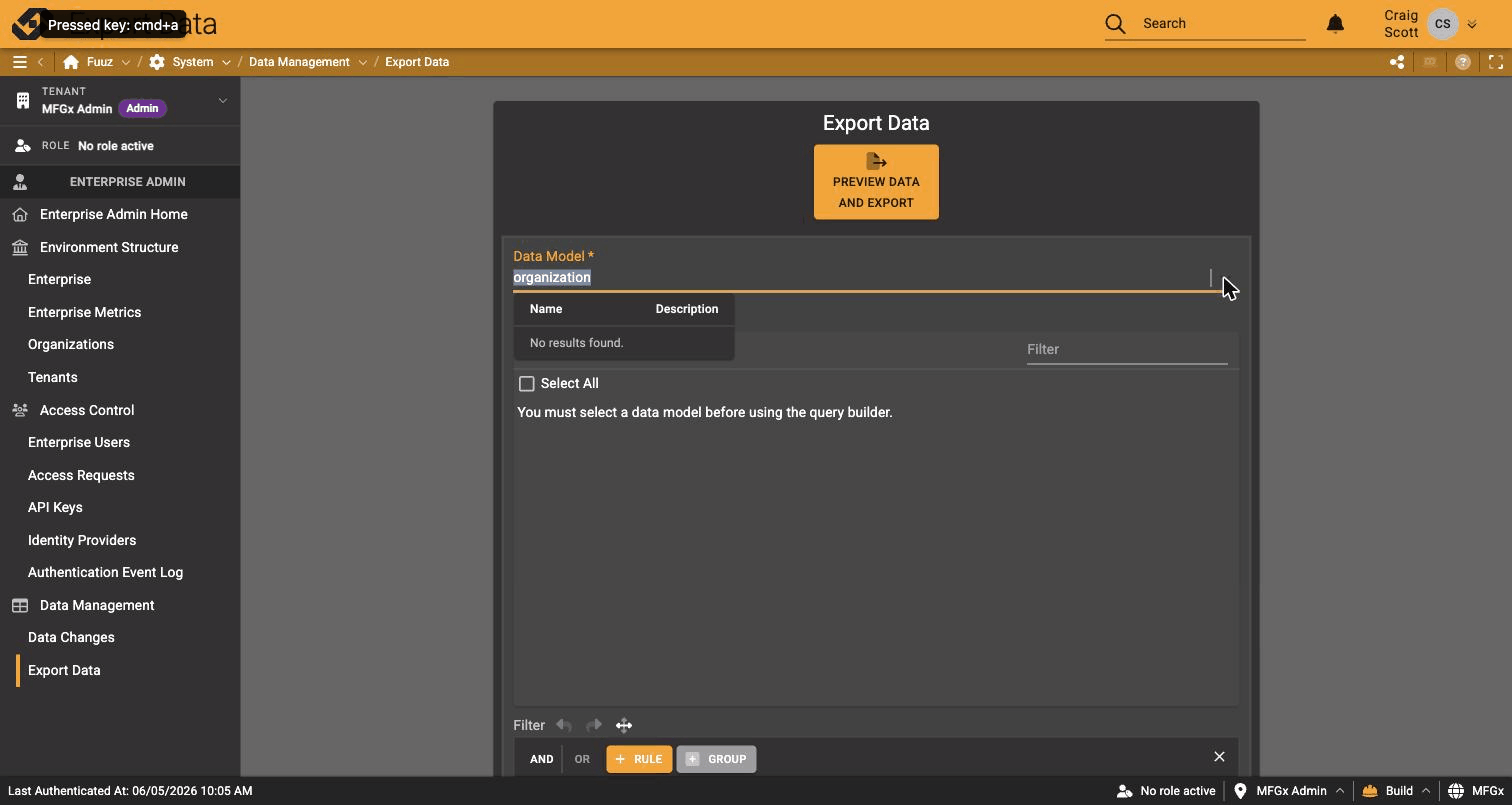1512x805 pixels.
Task: Open Identity Providers
Action: click(82, 540)
